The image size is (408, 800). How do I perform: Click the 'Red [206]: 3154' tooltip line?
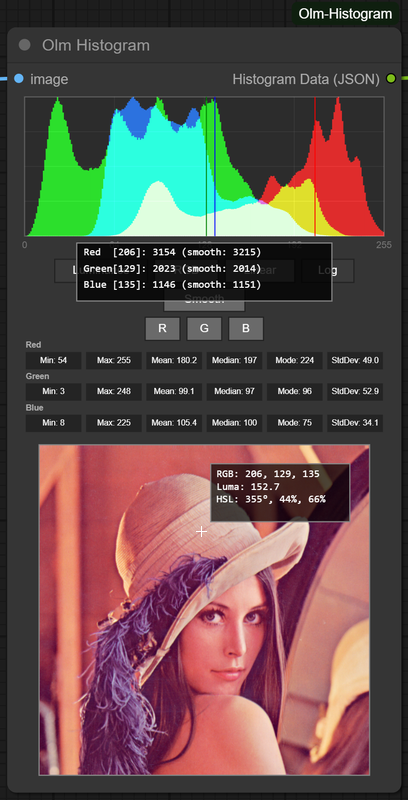click(172, 252)
